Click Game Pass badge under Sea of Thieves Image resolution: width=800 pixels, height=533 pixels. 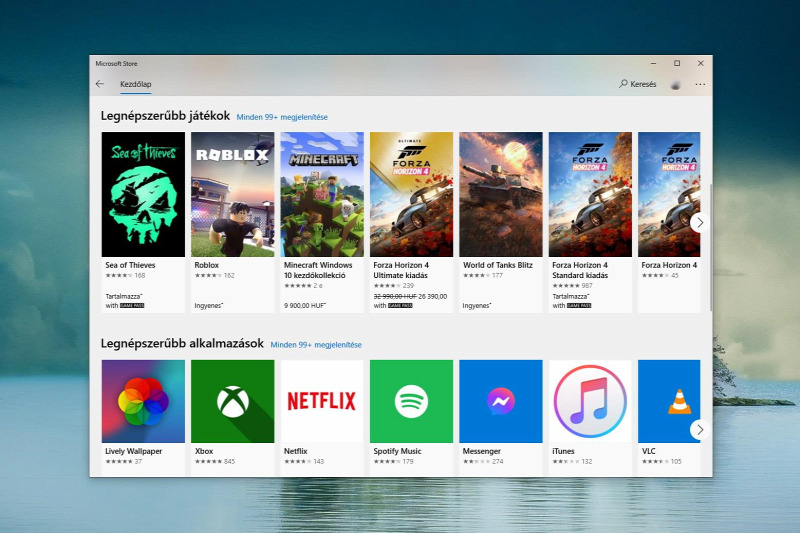click(132, 306)
